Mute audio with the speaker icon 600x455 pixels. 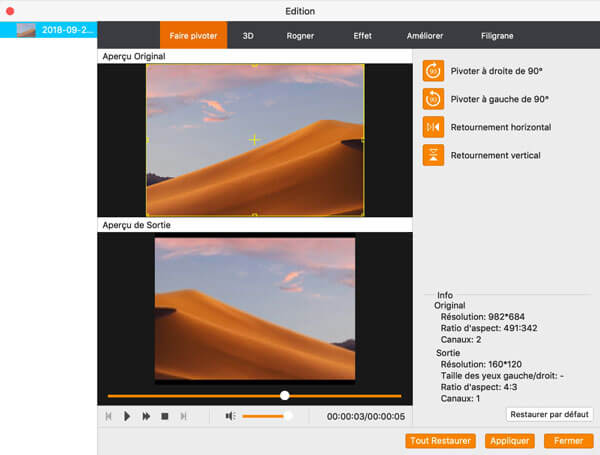point(230,415)
